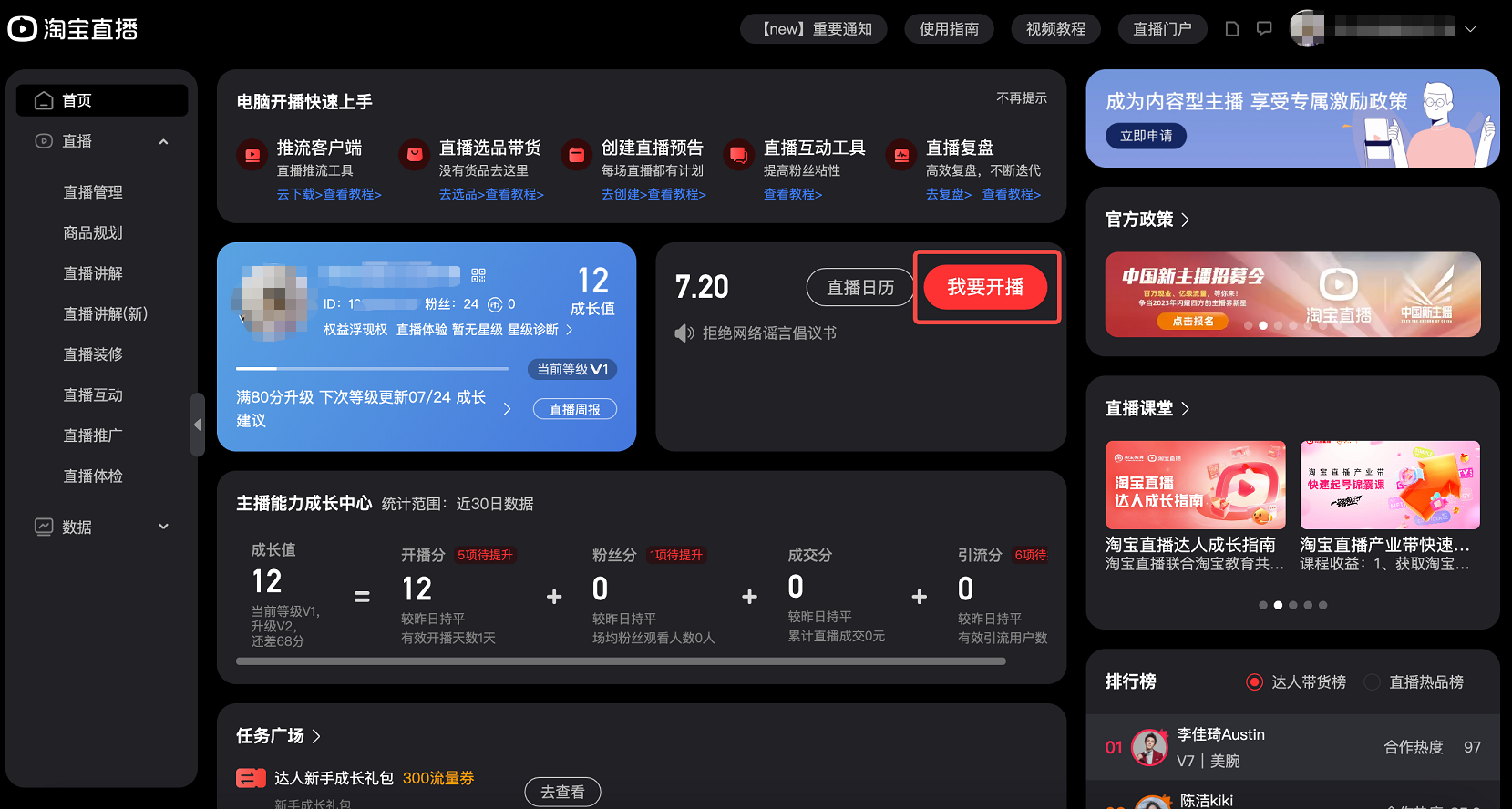Viewport: 1512px width, 809px height.
Task: Click 立即申请 on the banner
Action: point(1147,136)
